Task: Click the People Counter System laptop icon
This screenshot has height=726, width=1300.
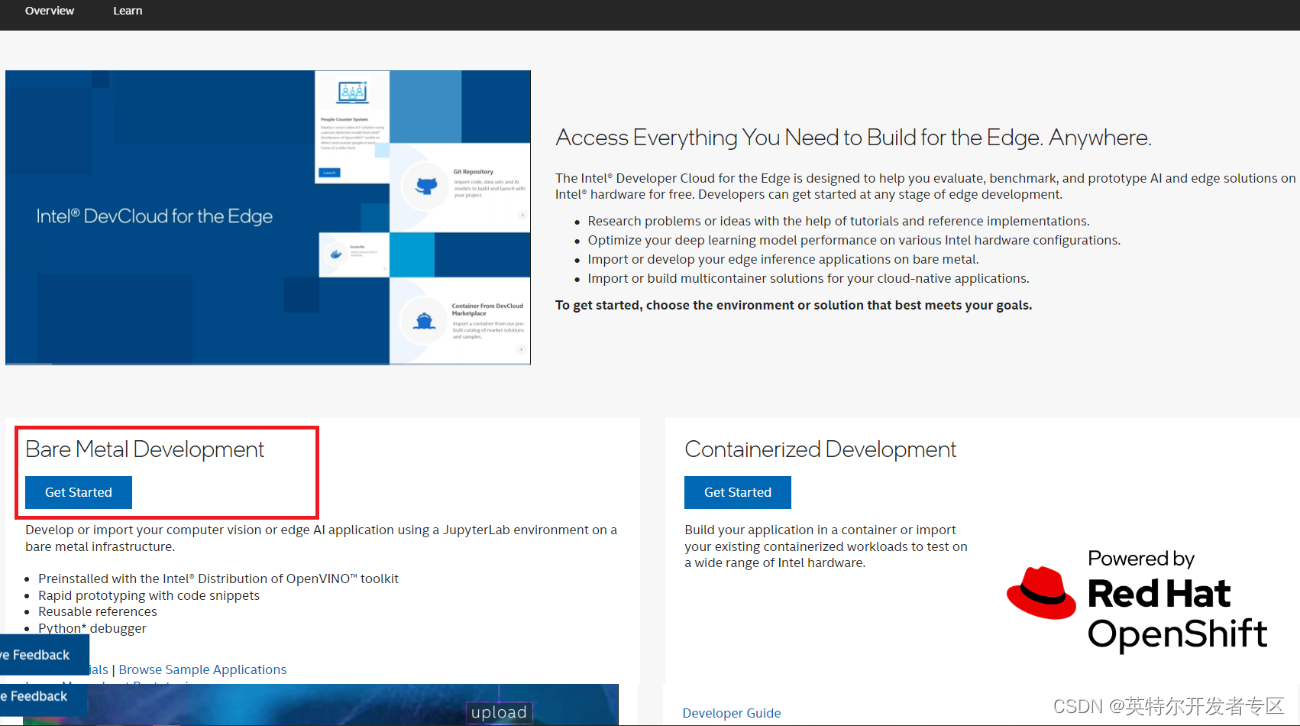Action: click(351, 91)
